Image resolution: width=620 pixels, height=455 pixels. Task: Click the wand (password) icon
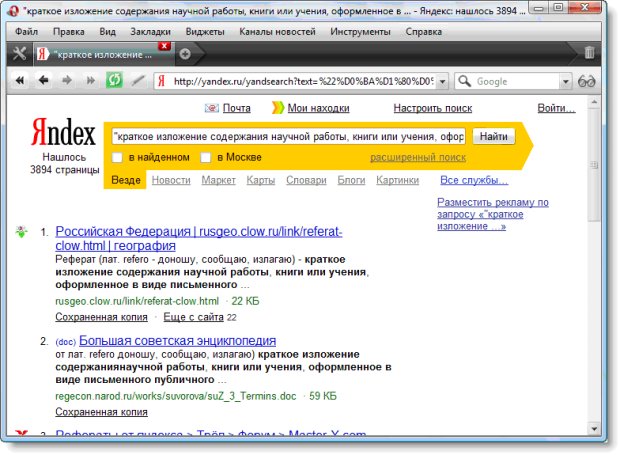[138, 81]
